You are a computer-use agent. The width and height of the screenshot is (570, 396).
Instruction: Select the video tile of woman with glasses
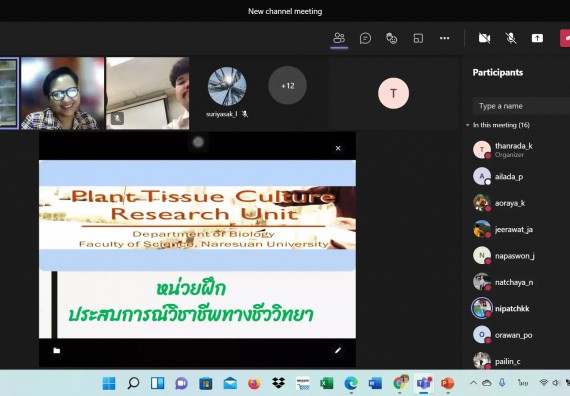click(x=62, y=93)
